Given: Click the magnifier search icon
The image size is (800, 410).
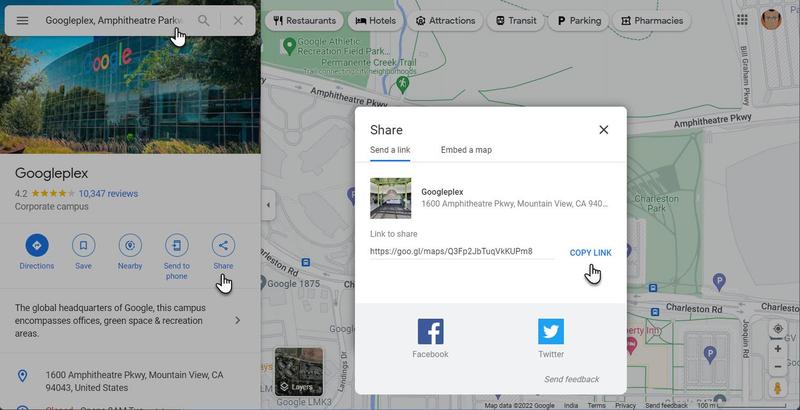Looking at the screenshot, I should pos(204,21).
